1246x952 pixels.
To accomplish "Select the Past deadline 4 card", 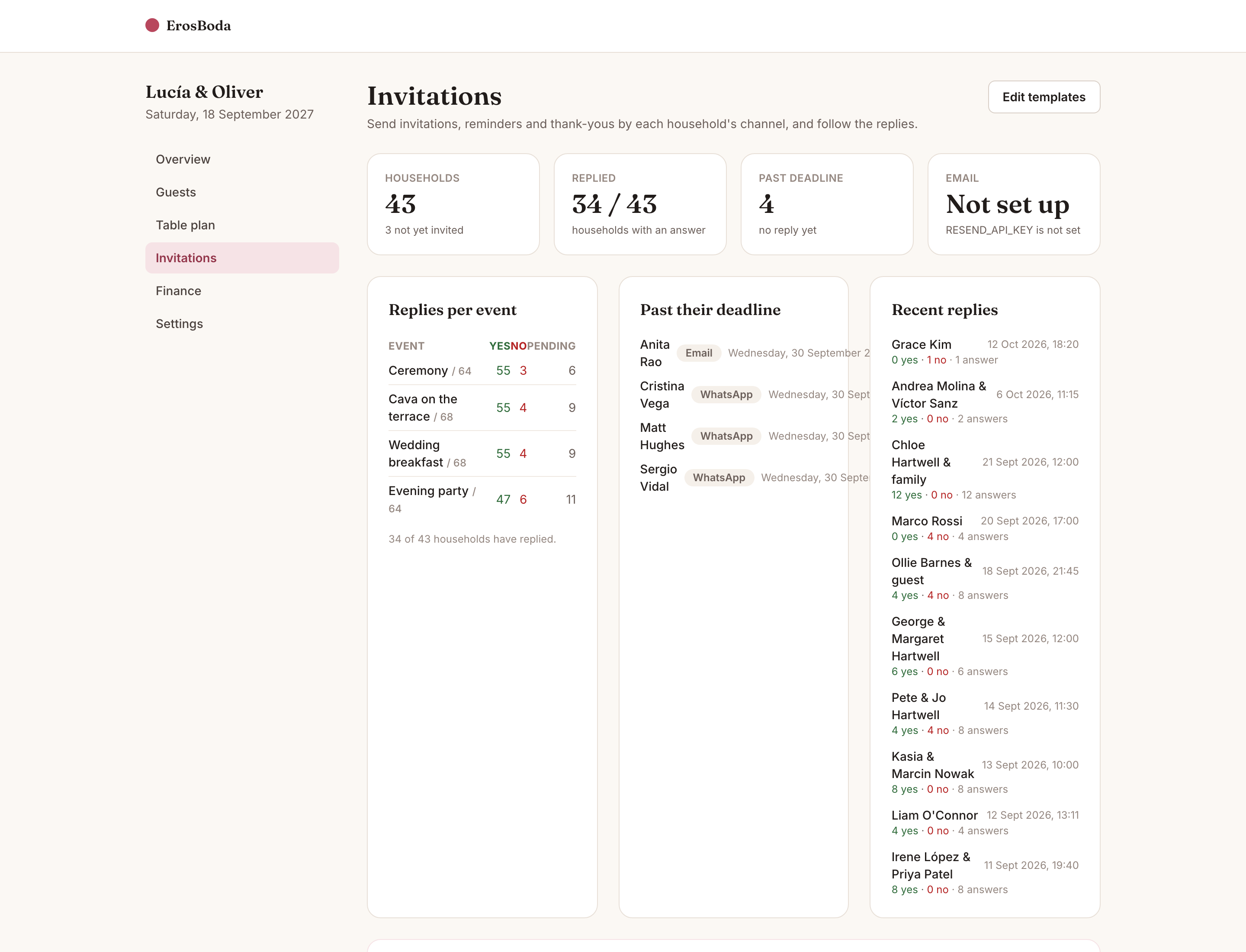I will tap(827, 204).
